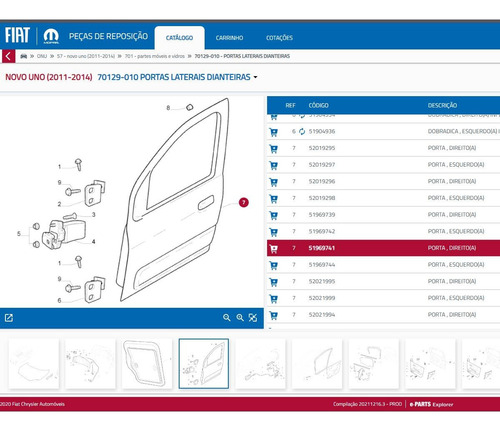
Task: Click the Mopar logo icon
Action: [51, 36]
